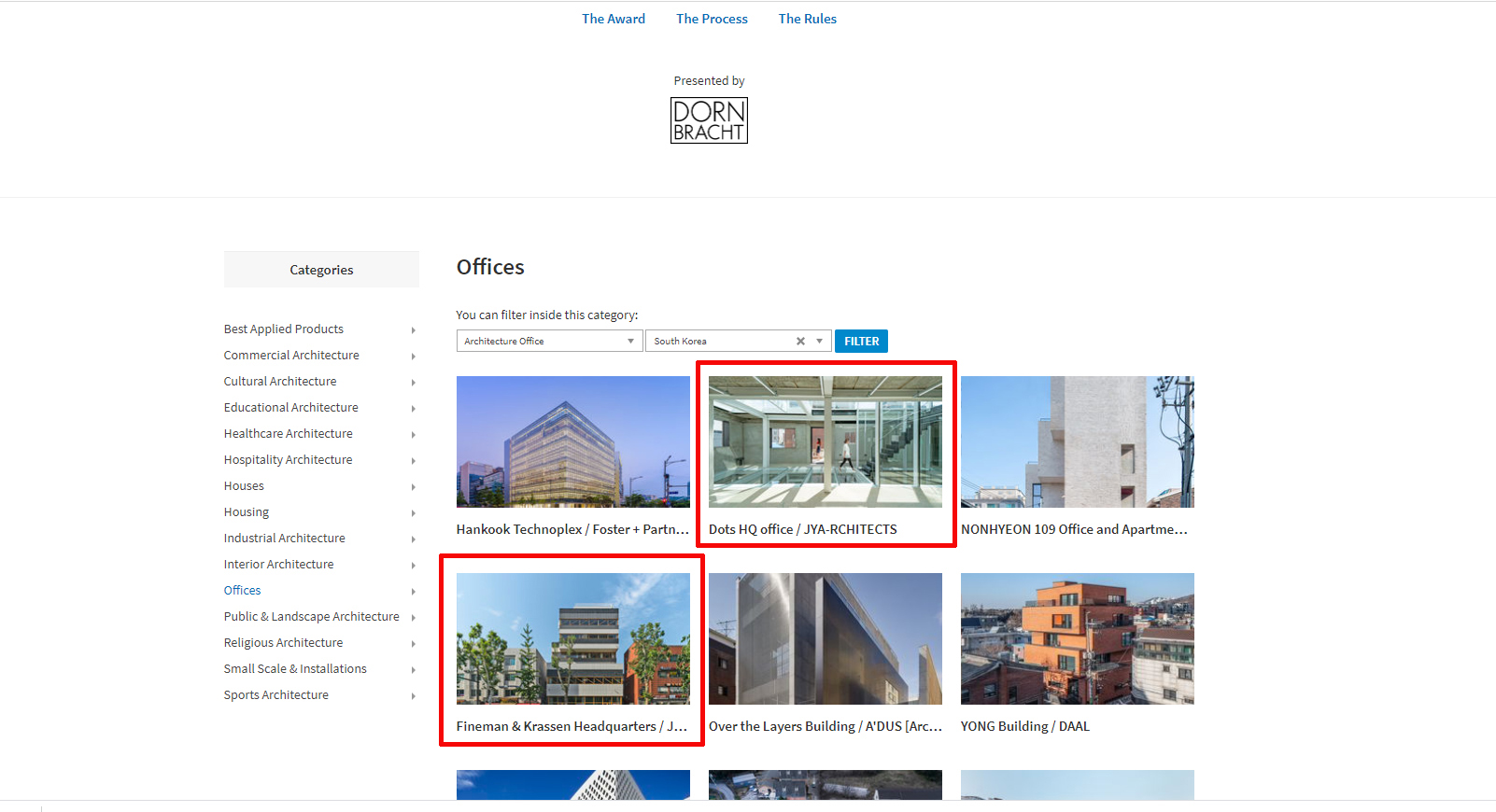Select Interior Architecture category
The height and width of the screenshot is (812, 1496).
[279, 564]
